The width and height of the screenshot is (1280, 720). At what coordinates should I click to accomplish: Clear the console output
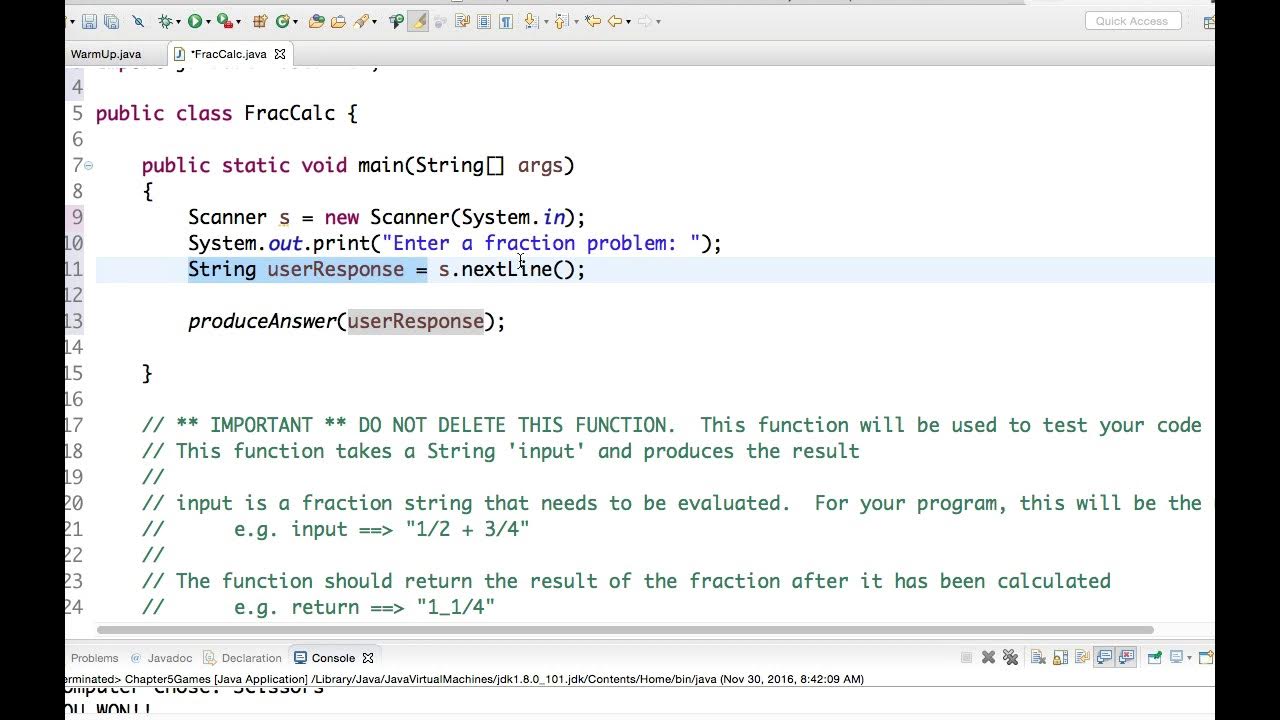click(1038, 657)
